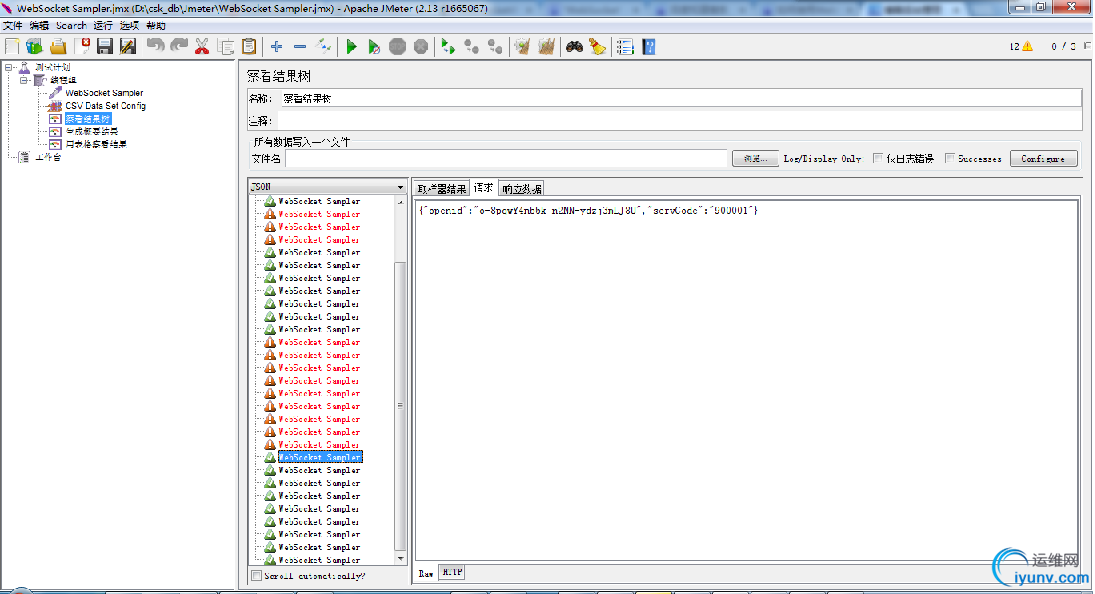
Task: Click the Collapse All minus icon
Action: [300, 47]
